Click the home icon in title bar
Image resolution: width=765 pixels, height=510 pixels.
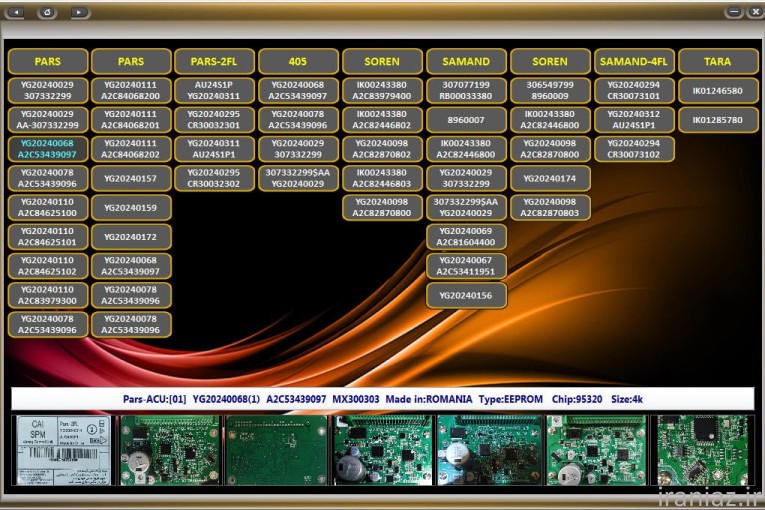47,12
